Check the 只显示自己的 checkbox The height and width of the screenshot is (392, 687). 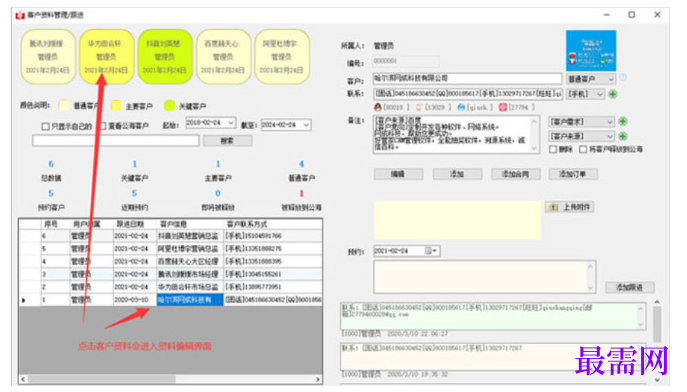pos(45,126)
